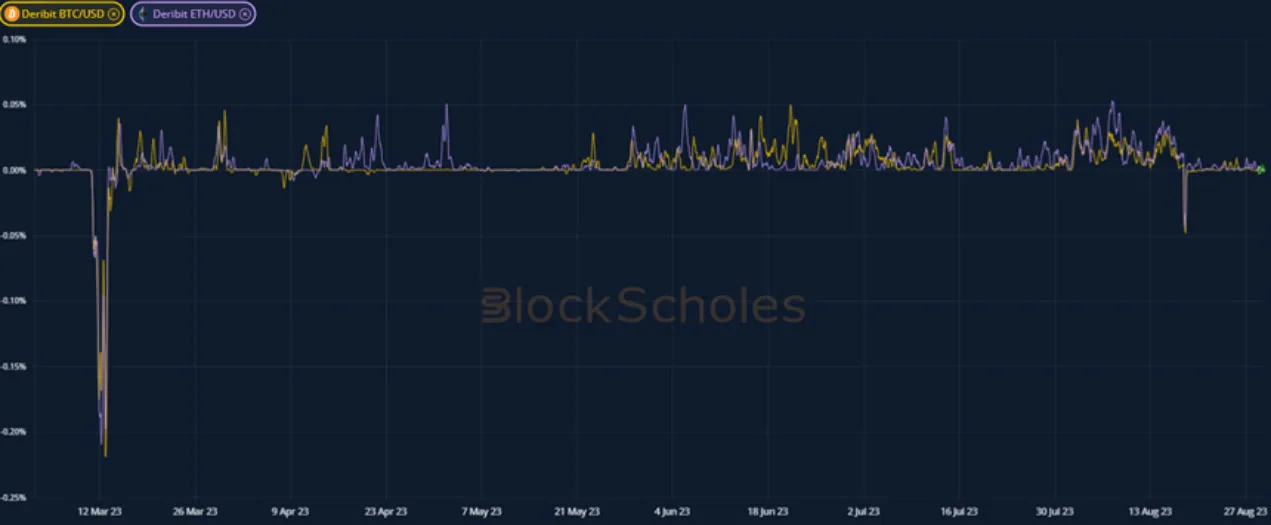Select the Deribit BTC/USD legend label
Screen dimensions: 1271x525
point(62,14)
